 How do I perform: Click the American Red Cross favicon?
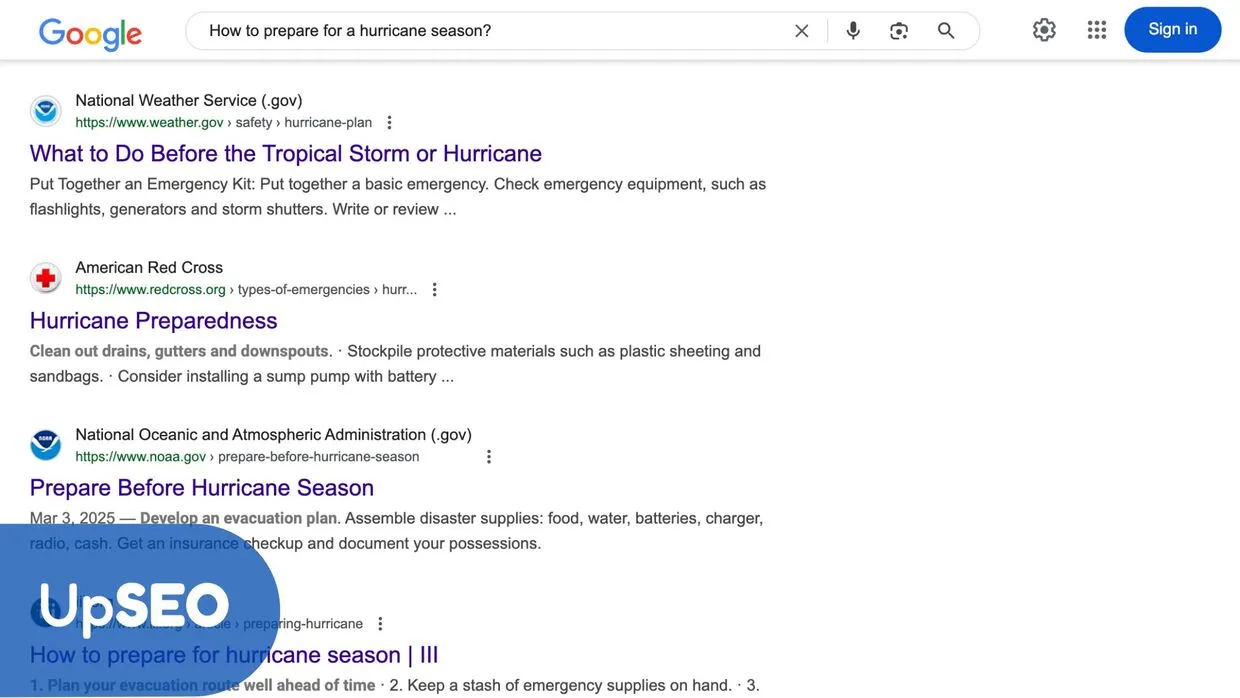pos(46,277)
